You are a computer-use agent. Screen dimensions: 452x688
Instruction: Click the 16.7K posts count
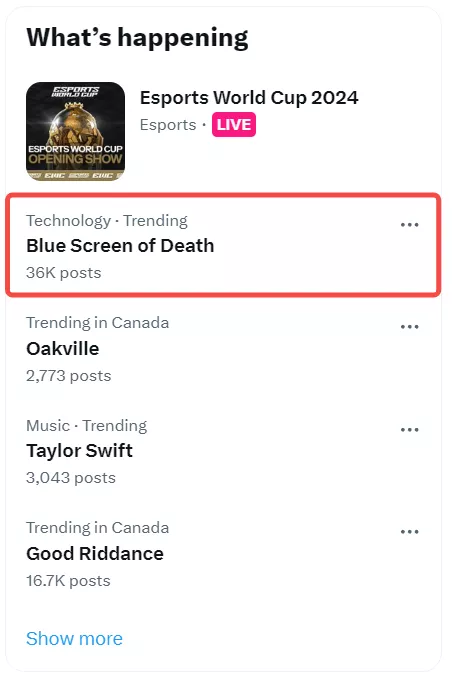coord(68,581)
